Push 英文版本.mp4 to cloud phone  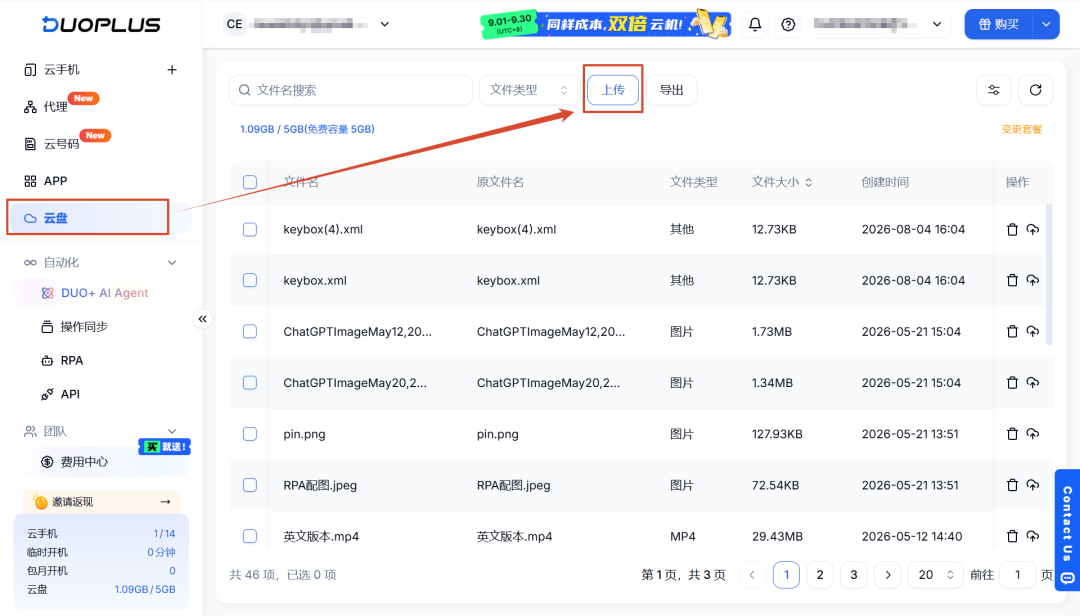tap(1032, 536)
